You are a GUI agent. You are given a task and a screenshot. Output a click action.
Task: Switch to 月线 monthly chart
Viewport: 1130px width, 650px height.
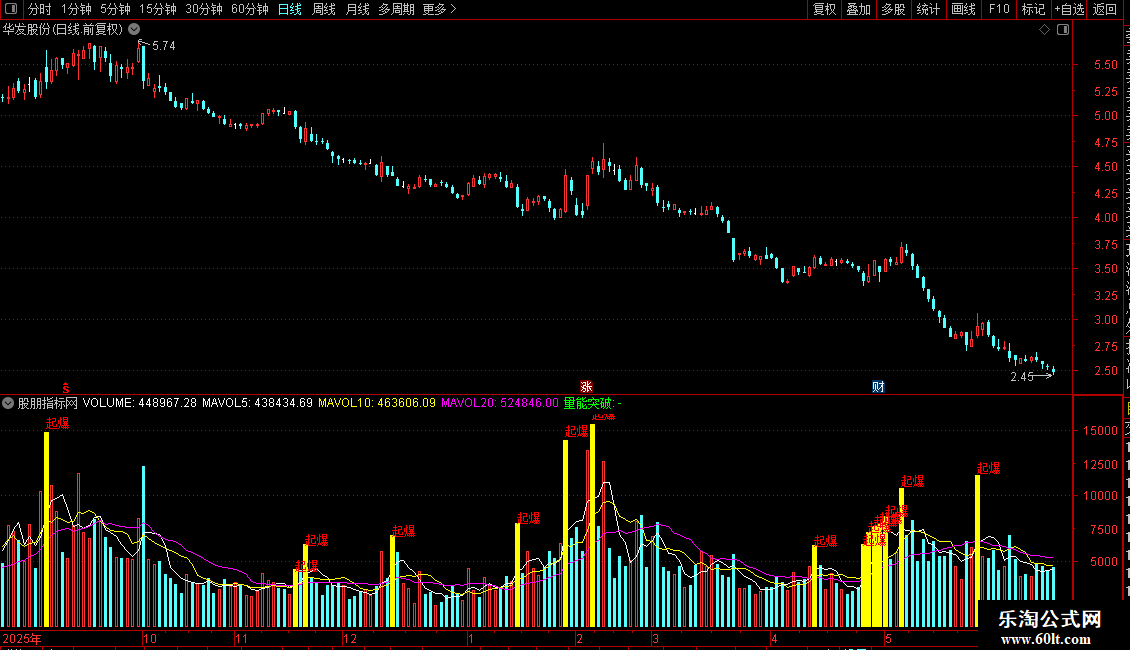(357, 9)
